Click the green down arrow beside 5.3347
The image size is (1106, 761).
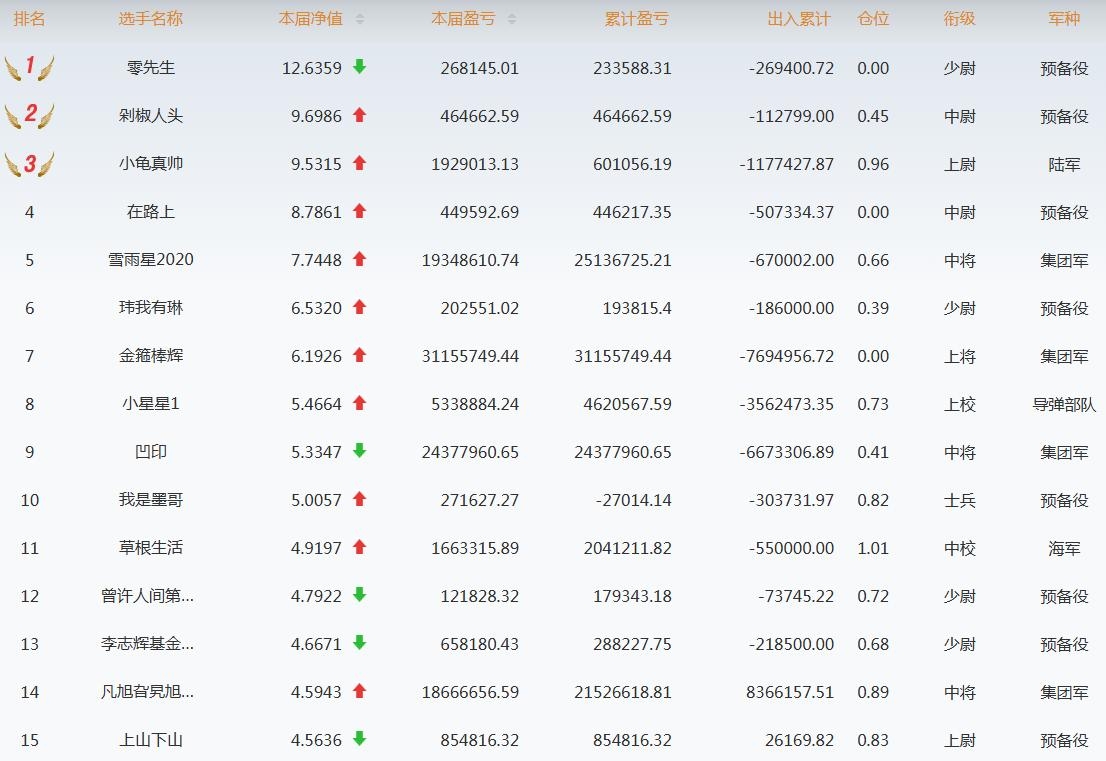[360, 451]
